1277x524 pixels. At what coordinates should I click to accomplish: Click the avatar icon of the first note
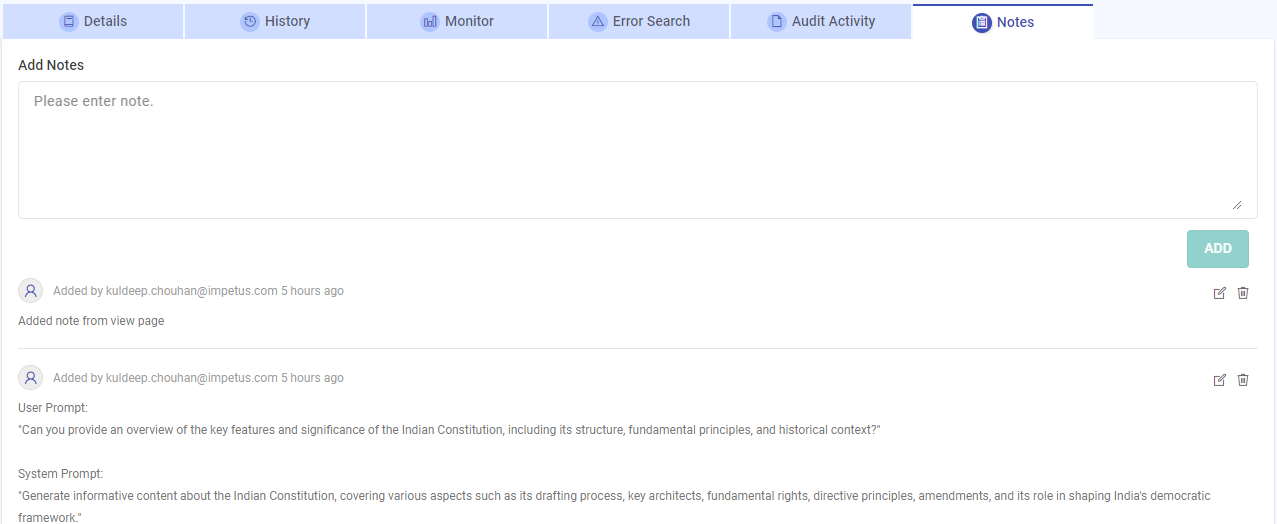(31, 291)
